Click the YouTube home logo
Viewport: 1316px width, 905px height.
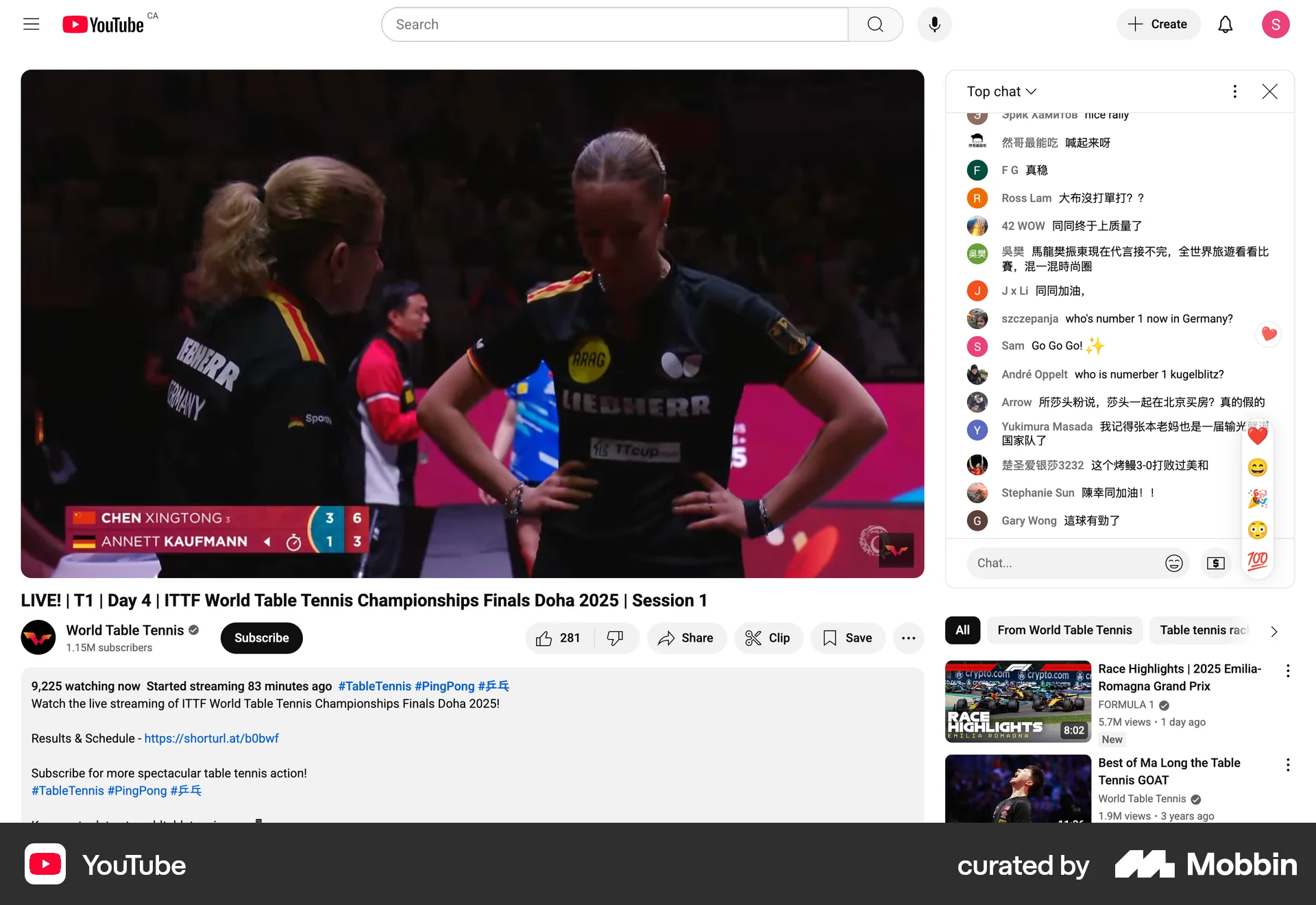pyautogui.click(x=101, y=23)
